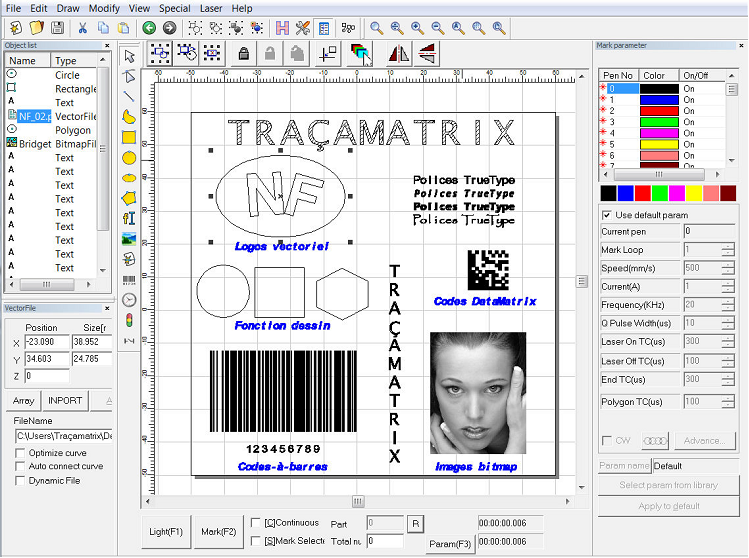
Task: Click the Open file folder icon
Action: tap(36, 28)
